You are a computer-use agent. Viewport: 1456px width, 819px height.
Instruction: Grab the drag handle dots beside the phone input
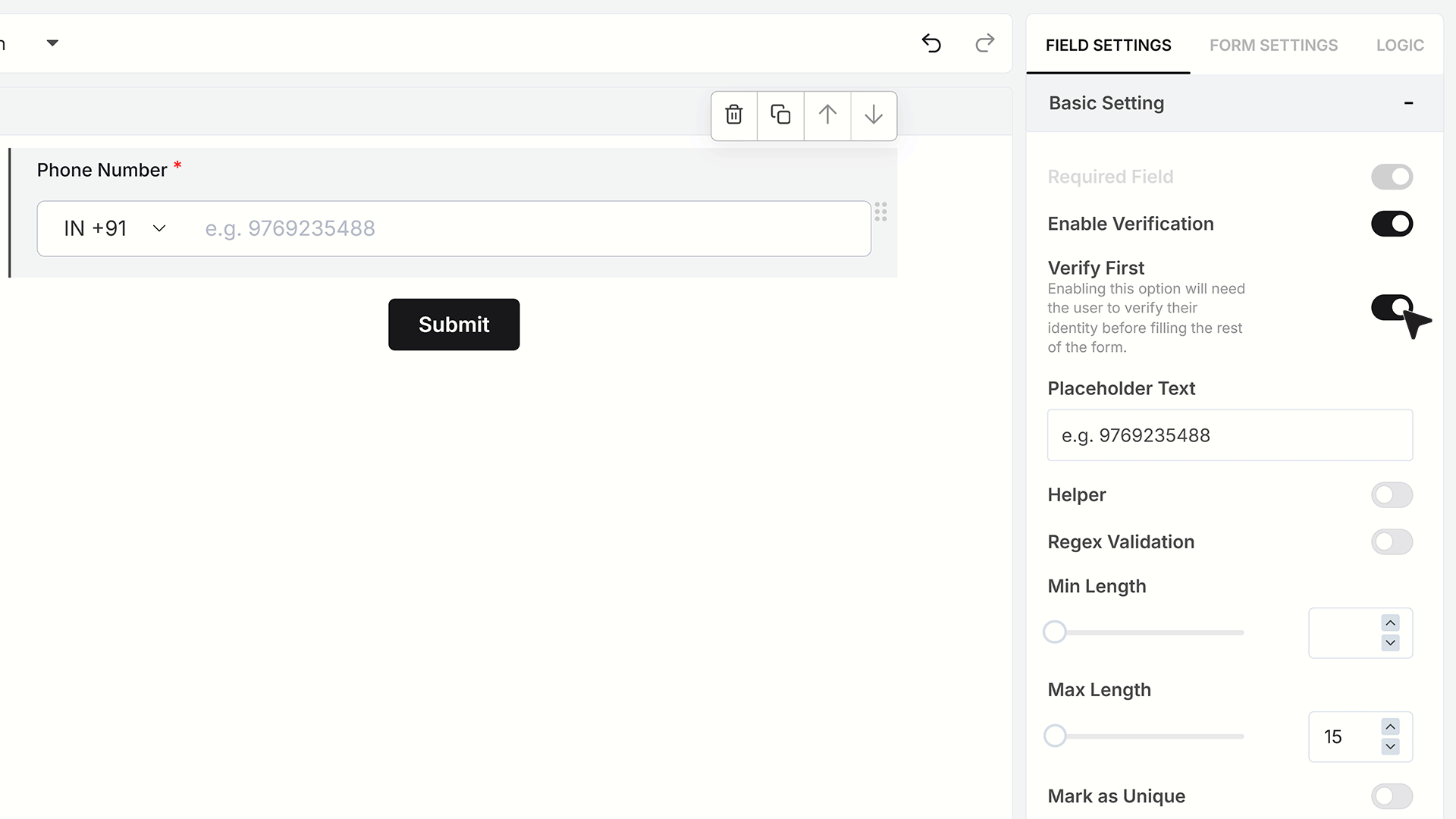[x=880, y=212]
